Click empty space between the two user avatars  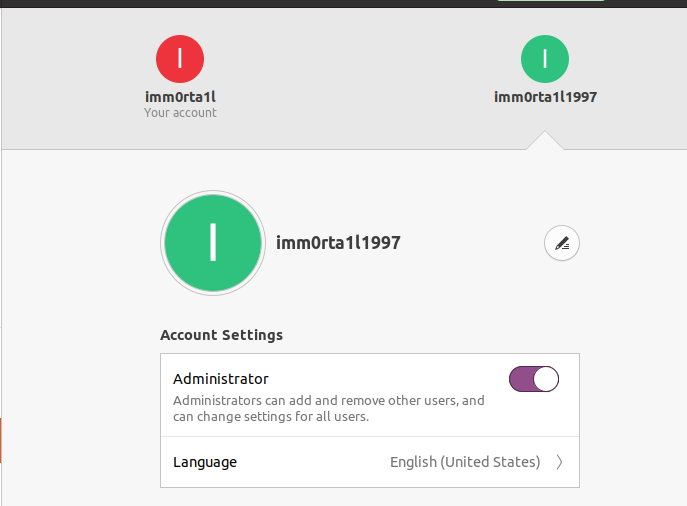click(x=362, y=75)
